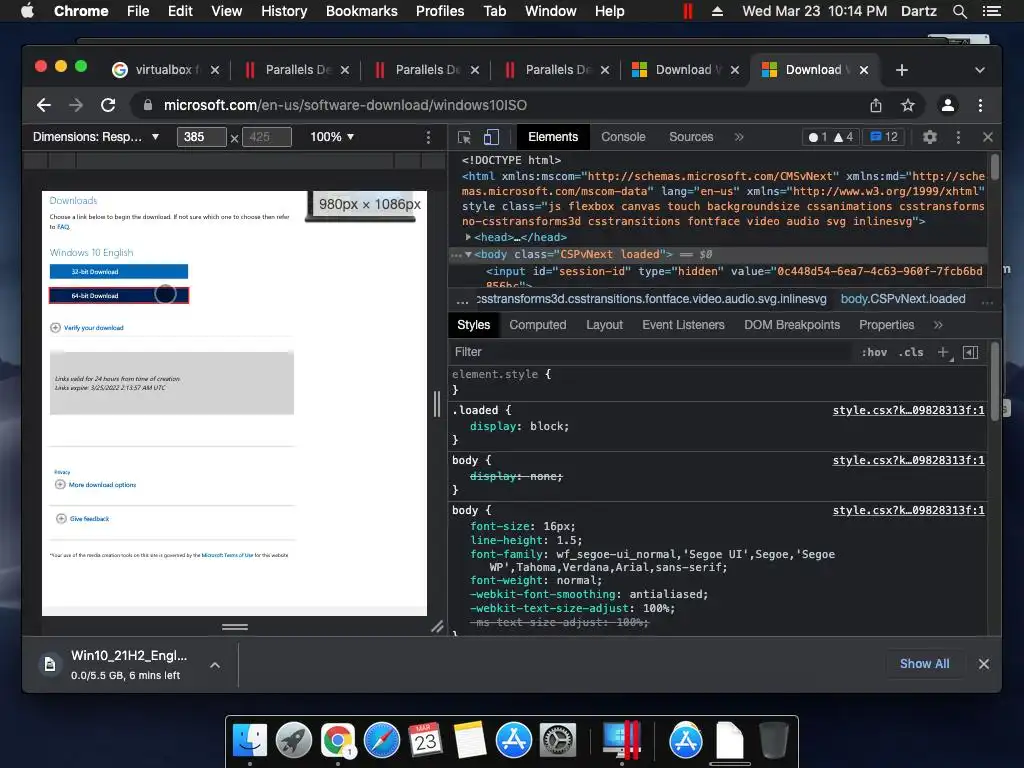Toggle the .cls classes panel

(x=910, y=352)
